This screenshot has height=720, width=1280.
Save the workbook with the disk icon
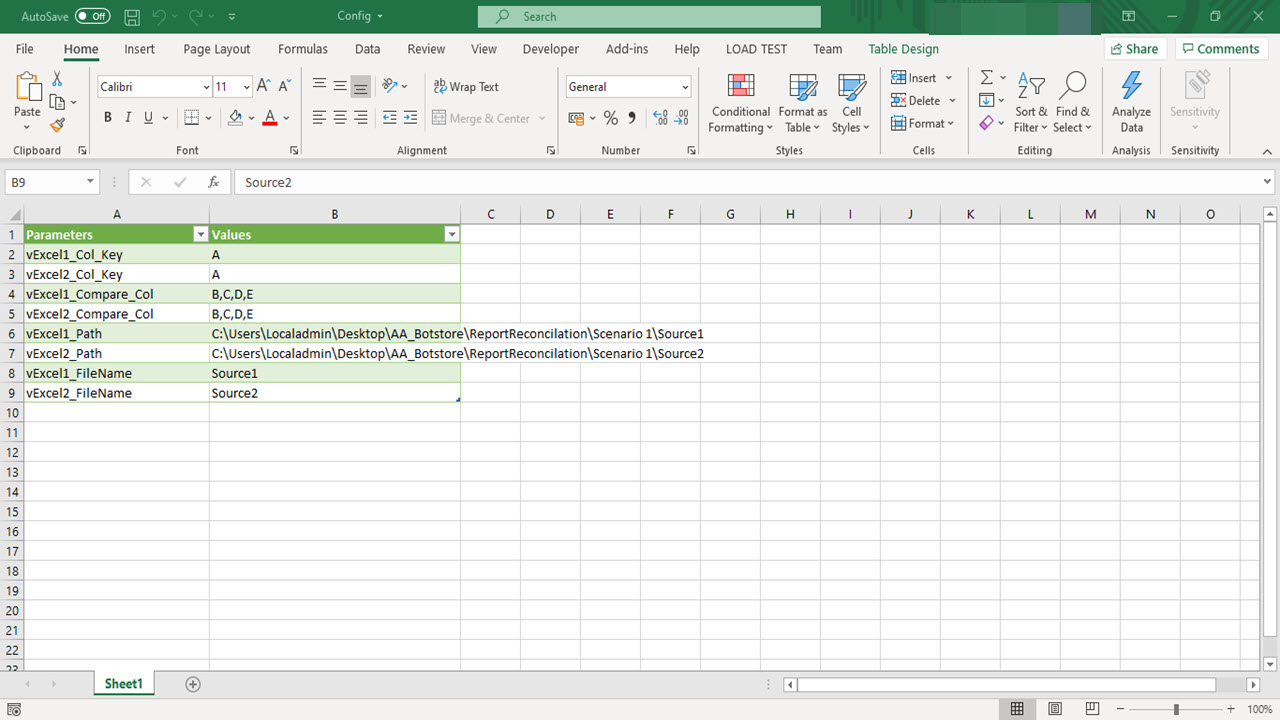point(132,16)
